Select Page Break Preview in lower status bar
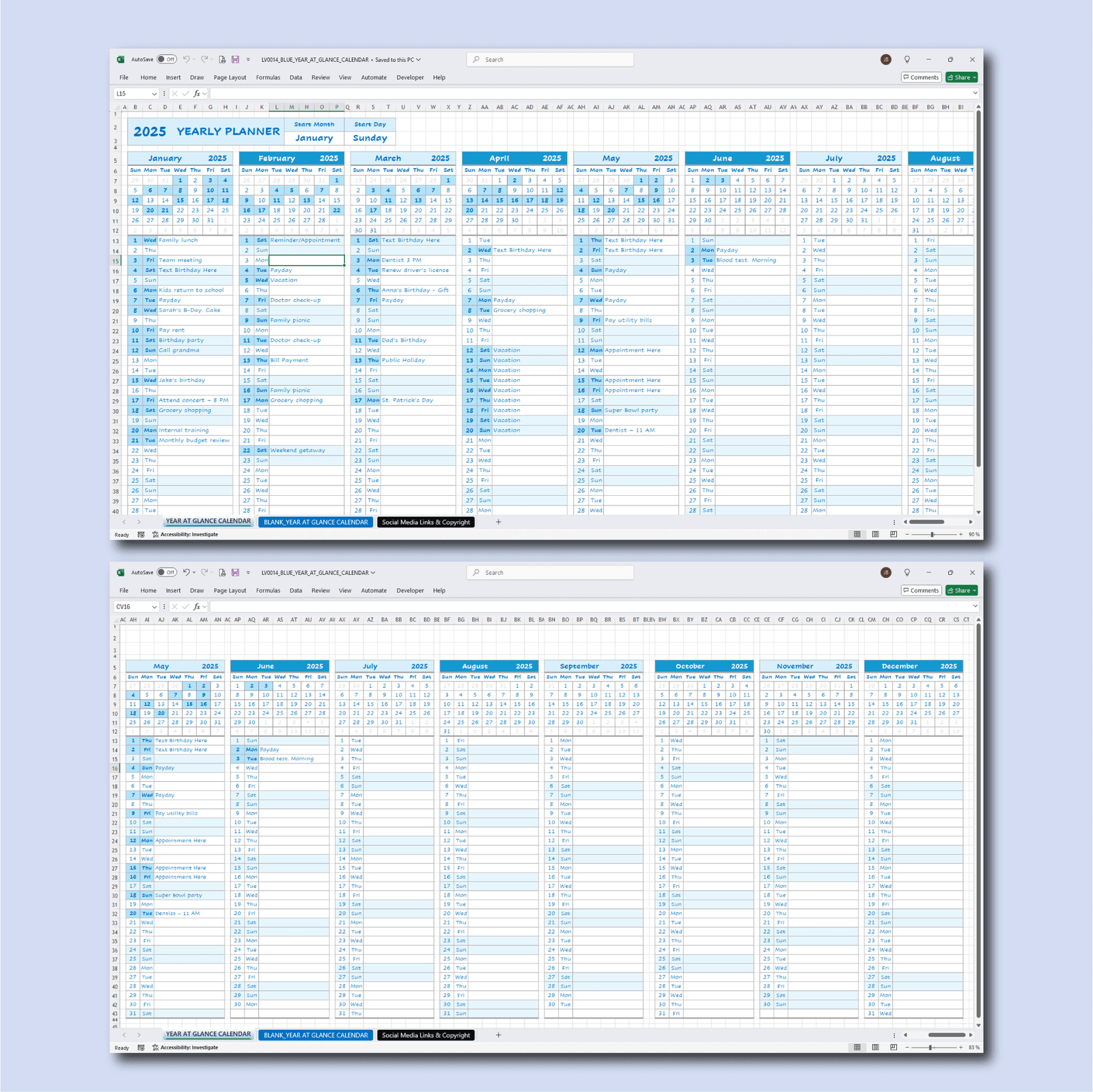 (894, 1048)
